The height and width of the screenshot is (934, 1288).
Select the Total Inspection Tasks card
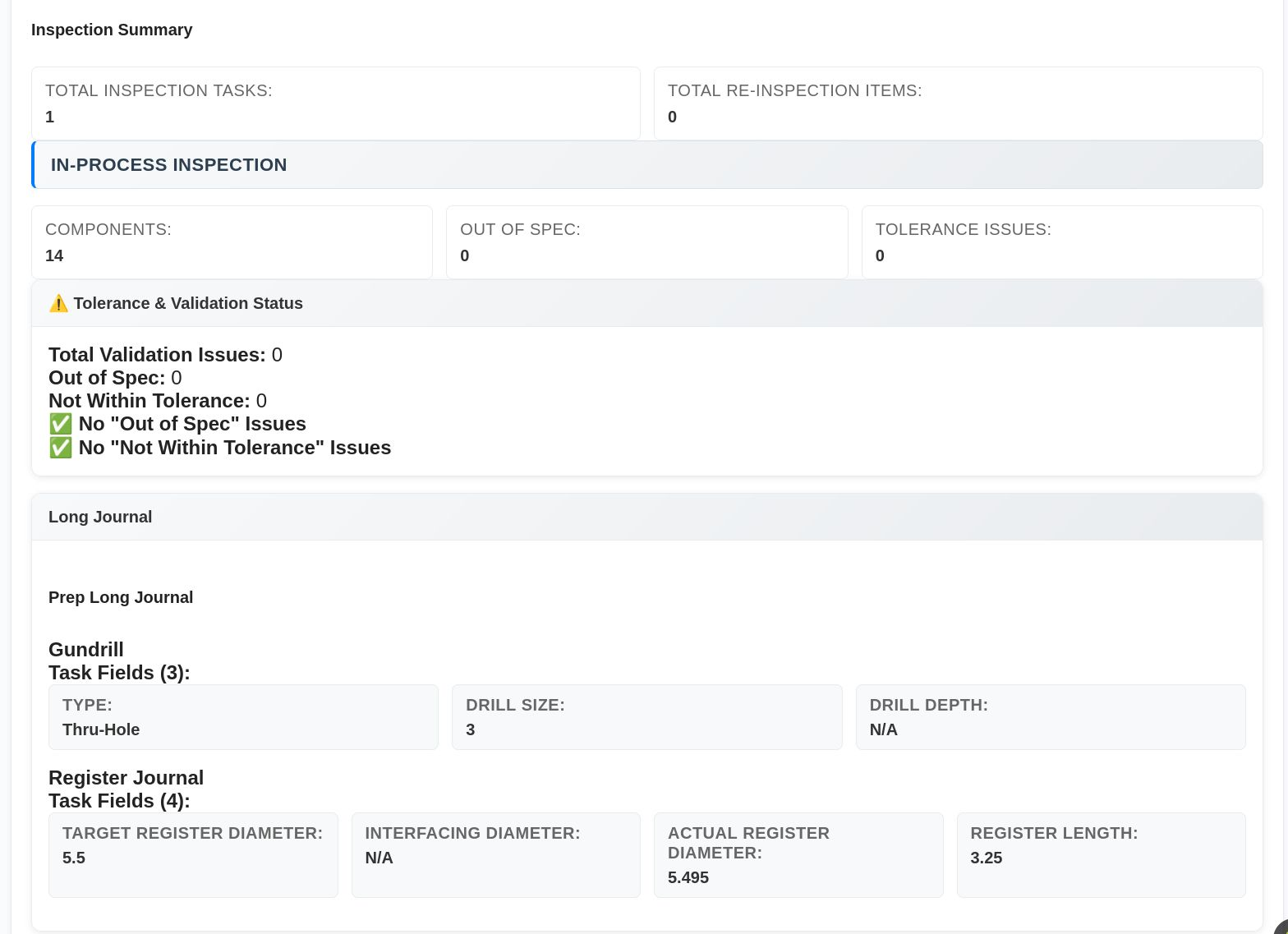(x=335, y=104)
